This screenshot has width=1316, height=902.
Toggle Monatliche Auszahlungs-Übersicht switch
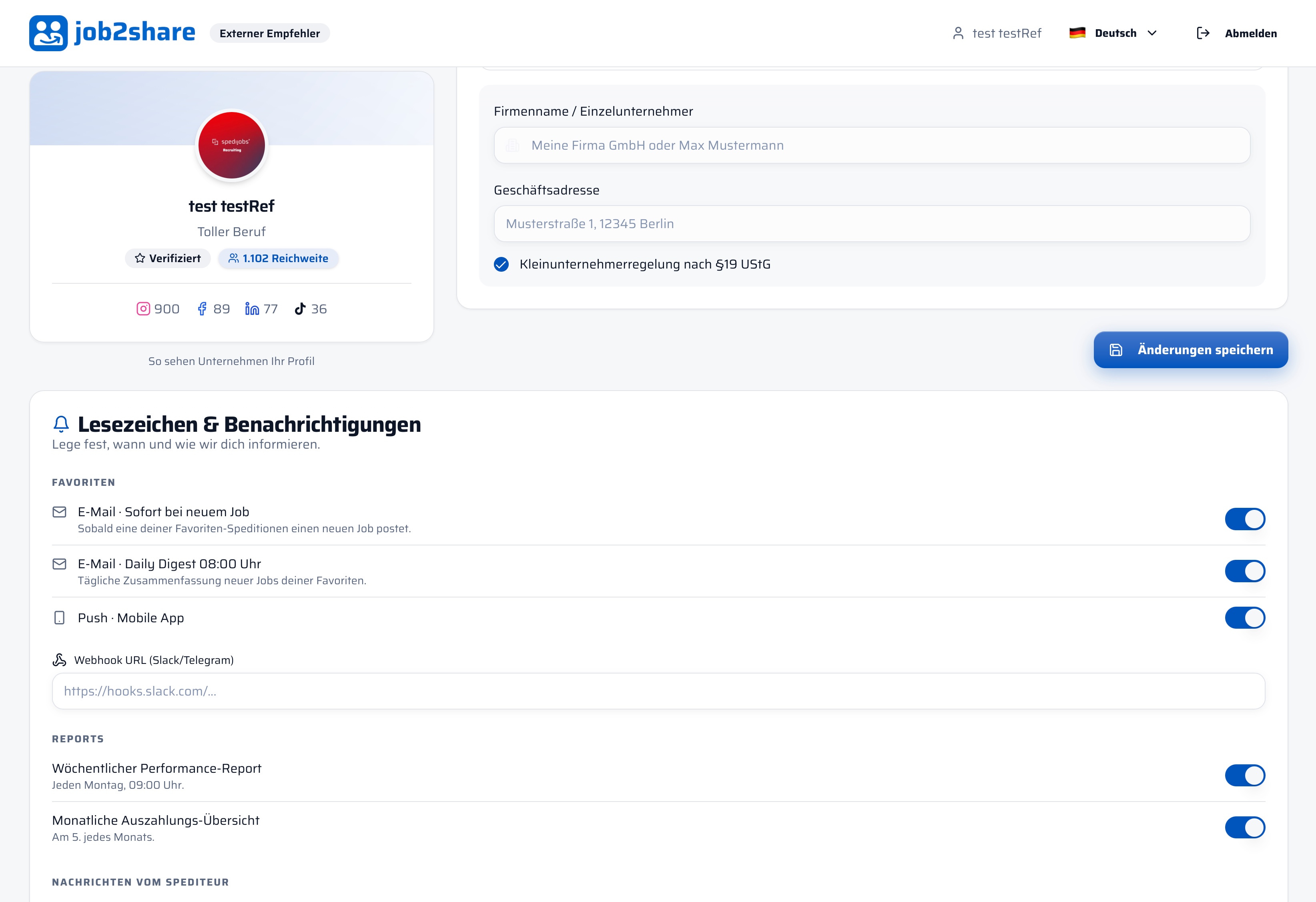point(1245,828)
